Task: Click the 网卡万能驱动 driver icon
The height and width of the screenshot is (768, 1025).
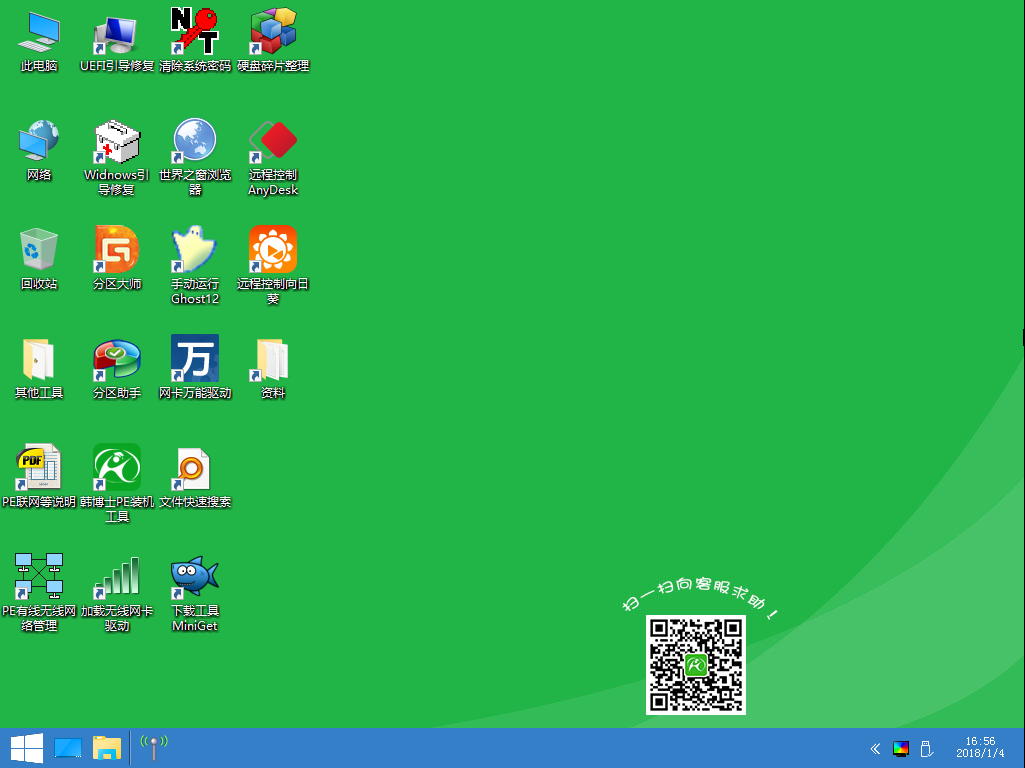Action: pos(195,359)
